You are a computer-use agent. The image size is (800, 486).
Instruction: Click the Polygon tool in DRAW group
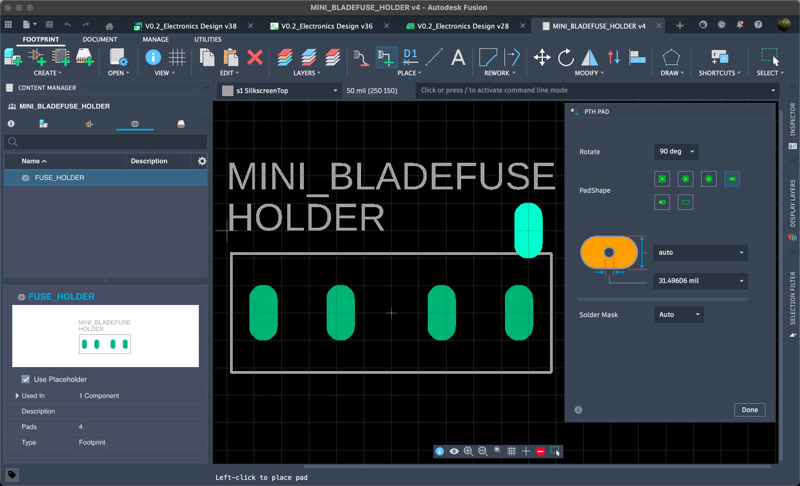coord(670,57)
